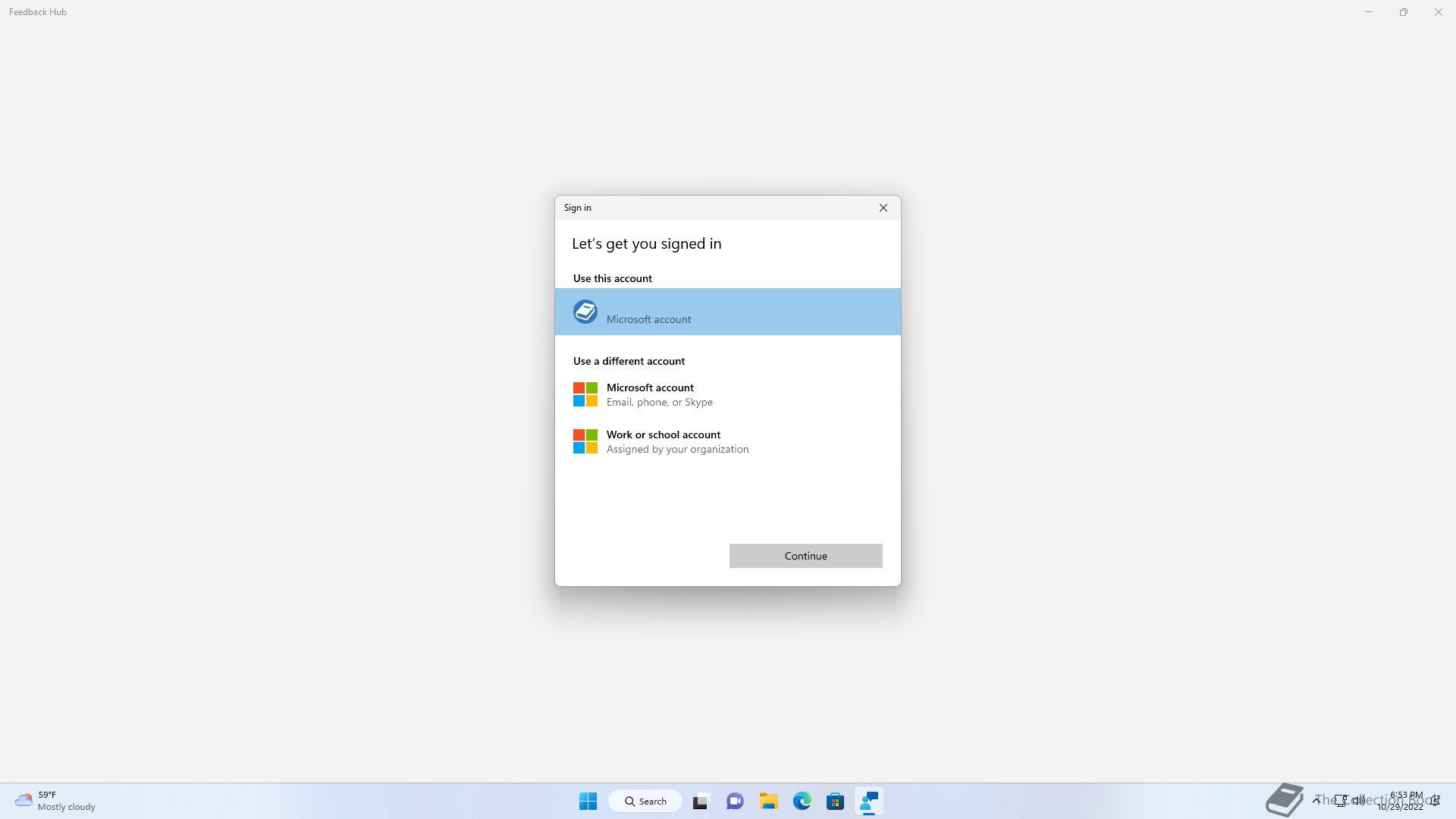Screen dimensions: 1456x819
Task: Minimize the Feedback Hub window
Action: (1369, 12)
